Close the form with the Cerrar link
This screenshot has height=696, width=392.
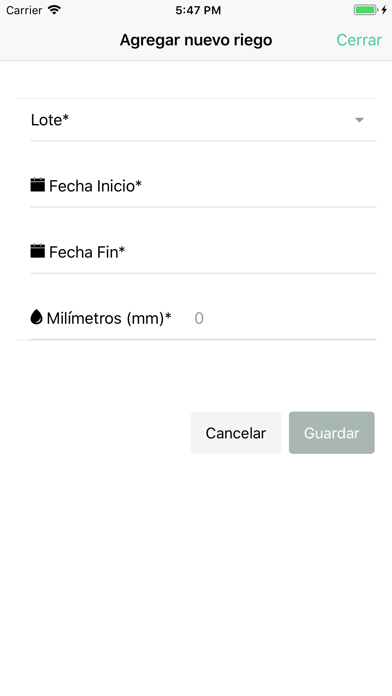pos(359,40)
